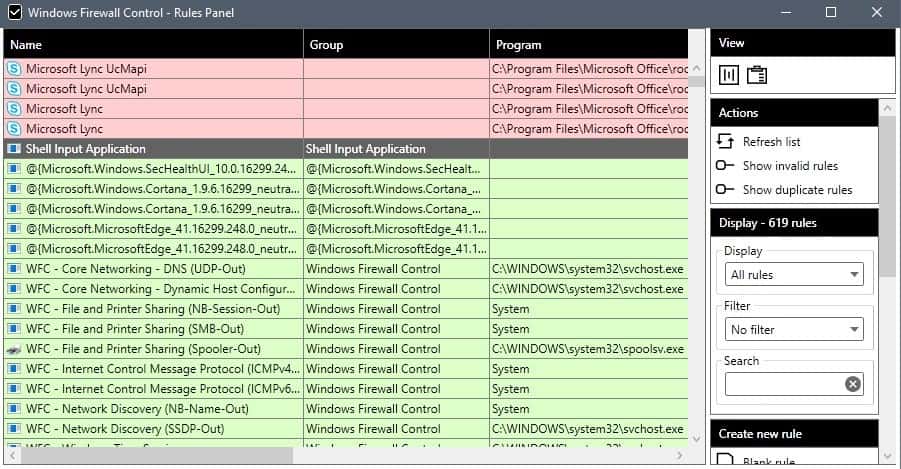Click svchost.exe program cell of SSDP-Out rule
The image size is (901, 469).
[588, 428]
